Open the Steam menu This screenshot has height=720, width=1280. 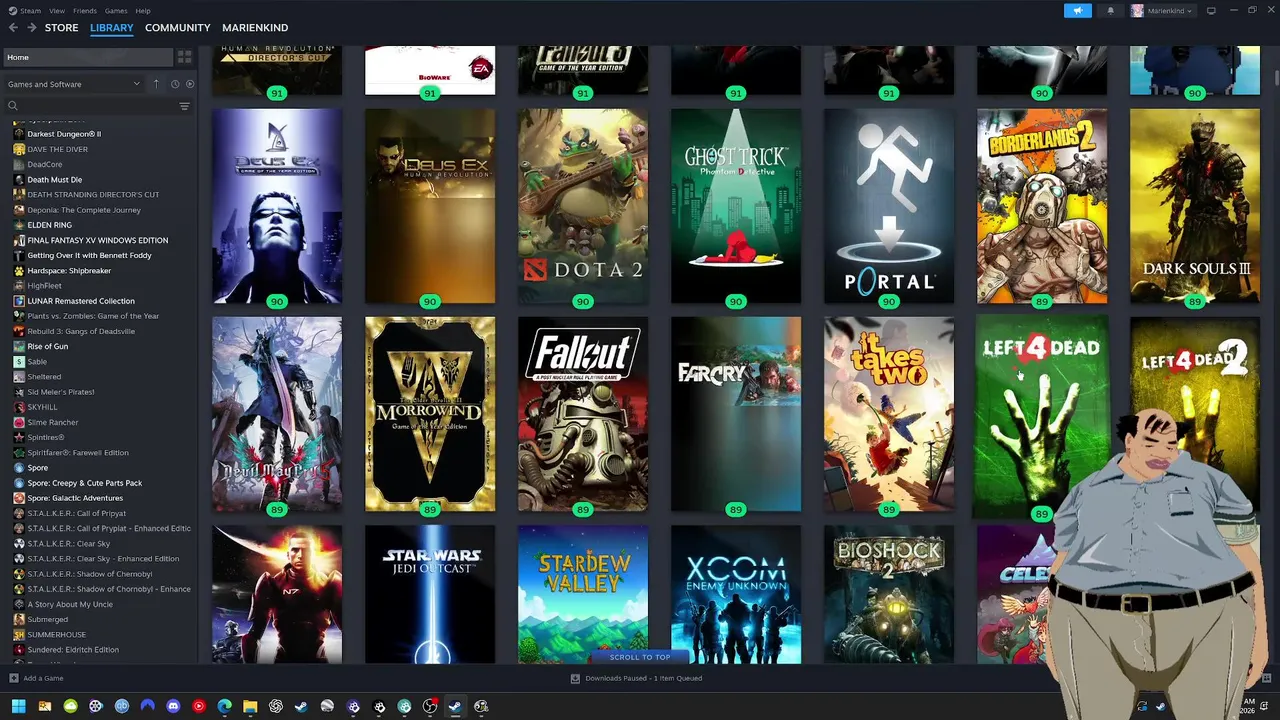click(x=25, y=10)
